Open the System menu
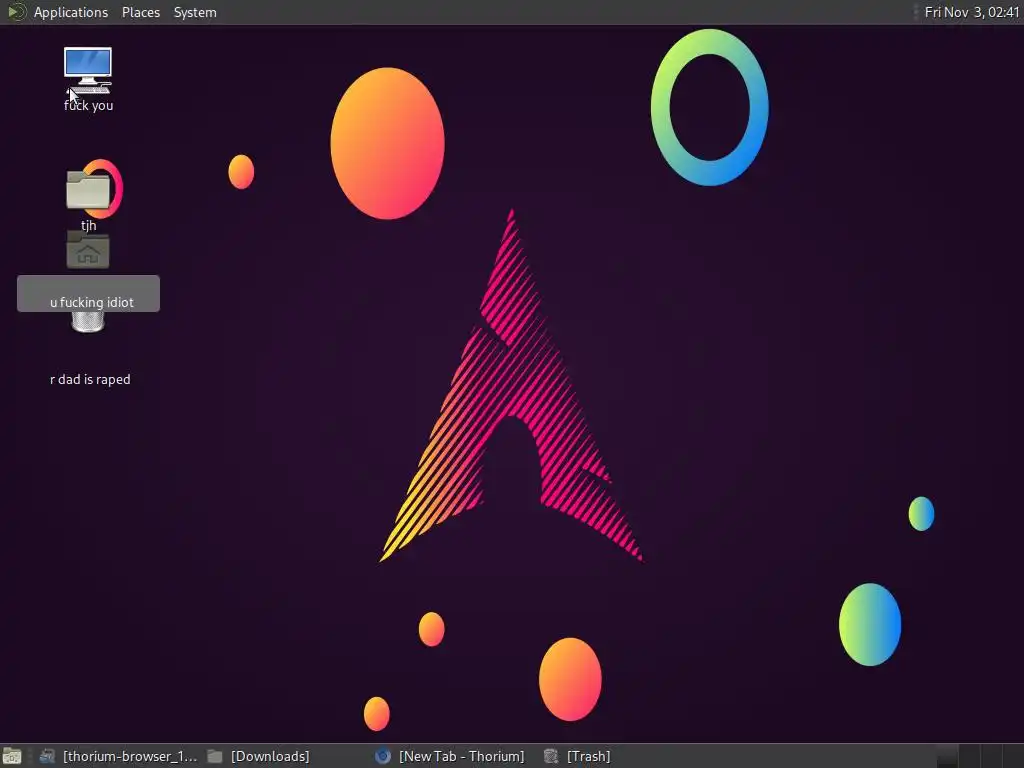This screenshot has width=1024, height=768. [195, 12]
